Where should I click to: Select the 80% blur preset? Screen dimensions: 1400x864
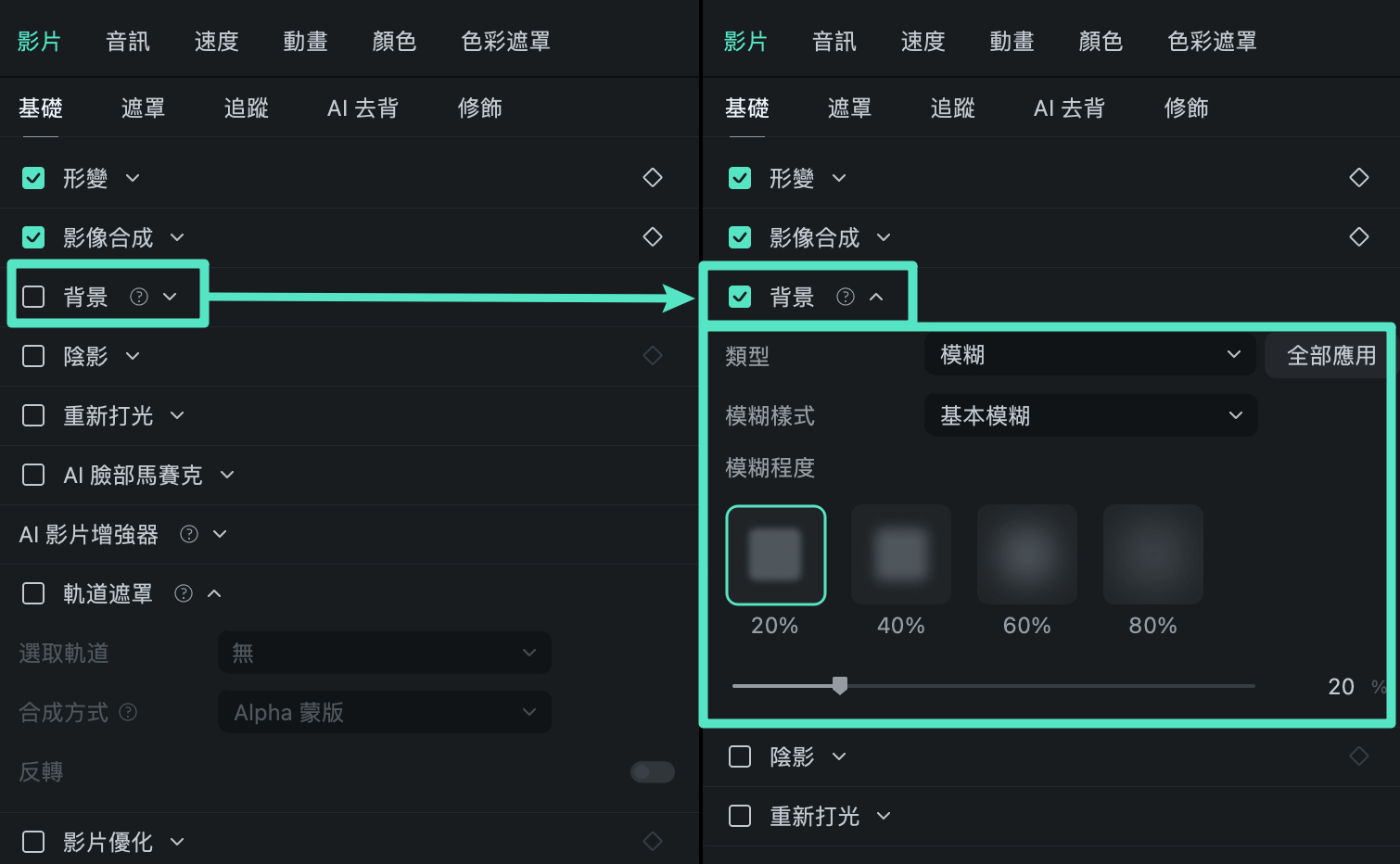pyautogui.click(x=1153, y=554)
